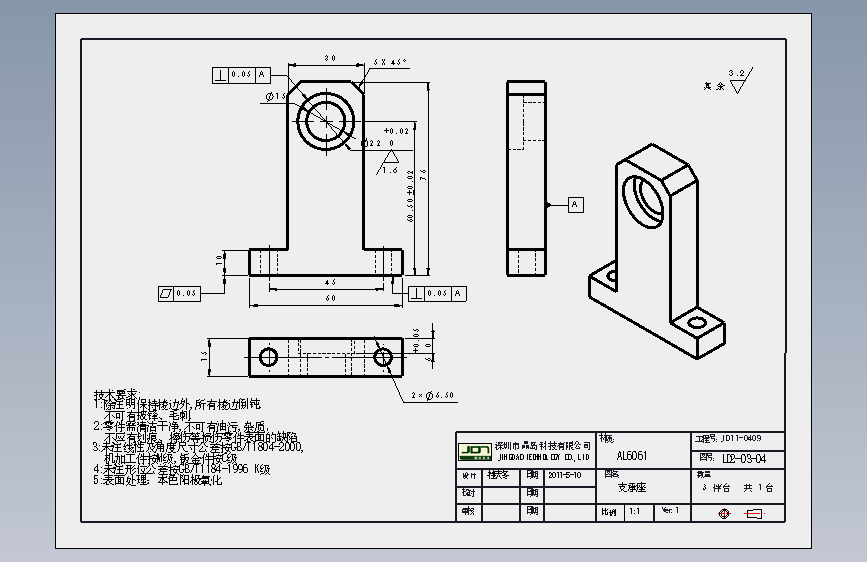Click the 1.6 surface roughness symbol

(388, 164)
